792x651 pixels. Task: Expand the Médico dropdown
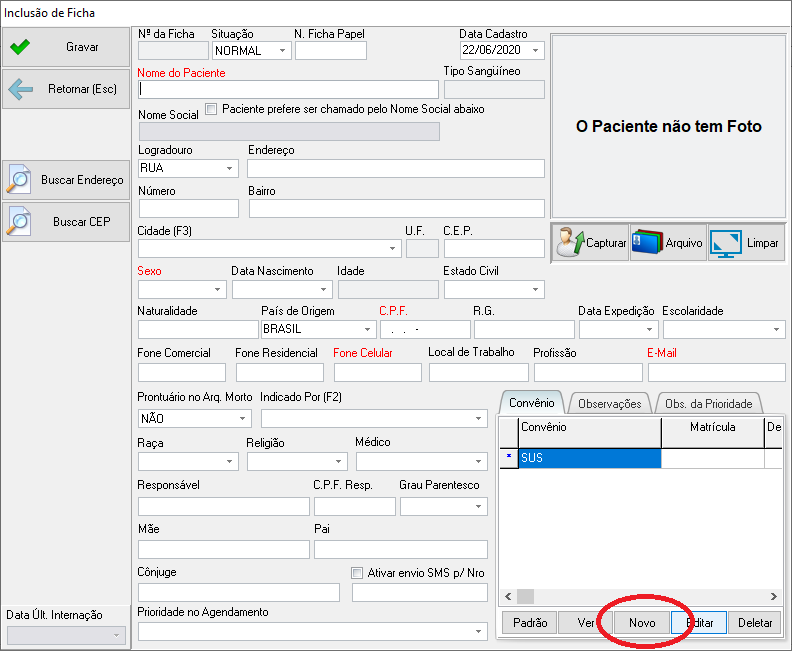[x=478, y=461]
